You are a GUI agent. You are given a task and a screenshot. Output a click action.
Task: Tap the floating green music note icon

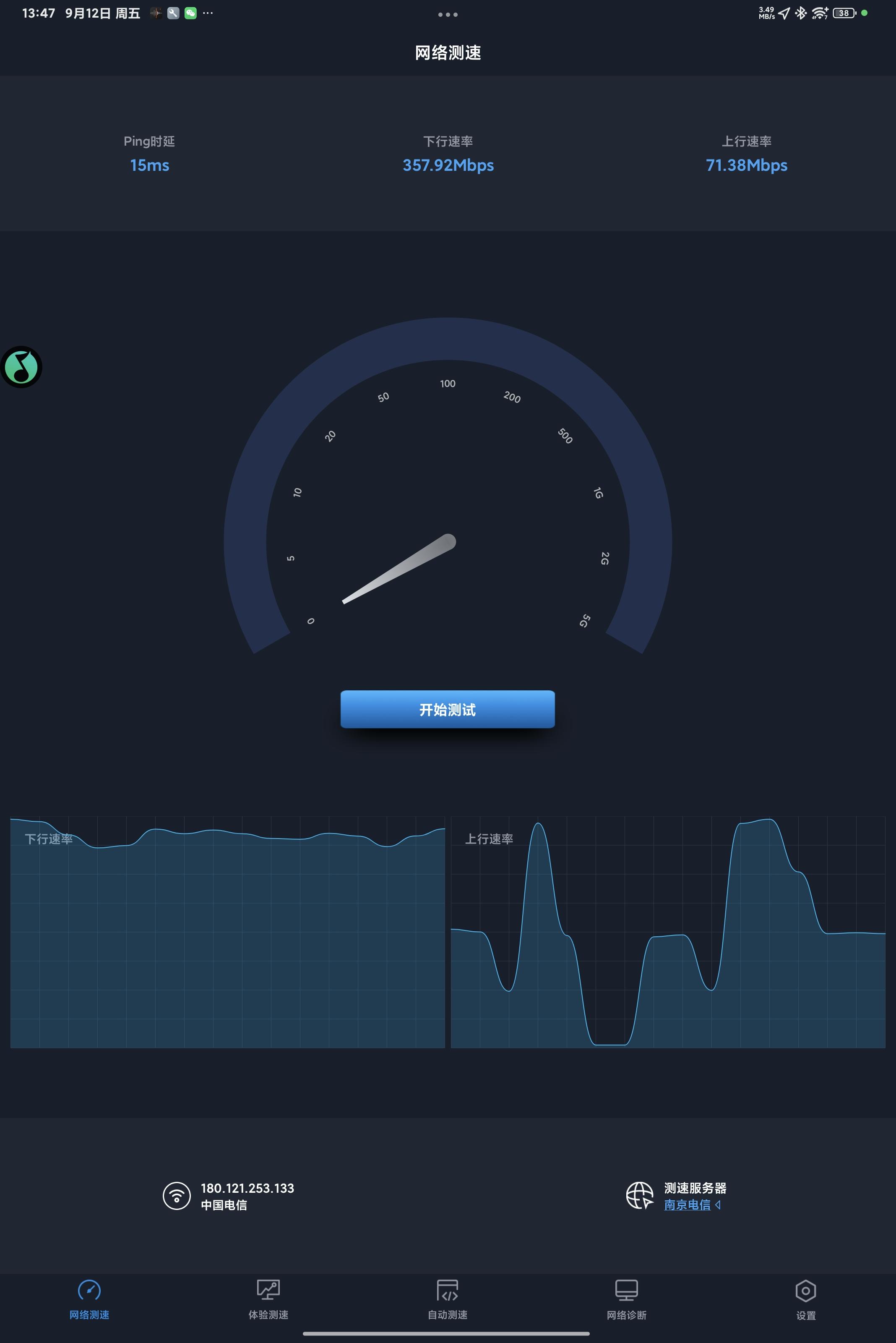22,367
